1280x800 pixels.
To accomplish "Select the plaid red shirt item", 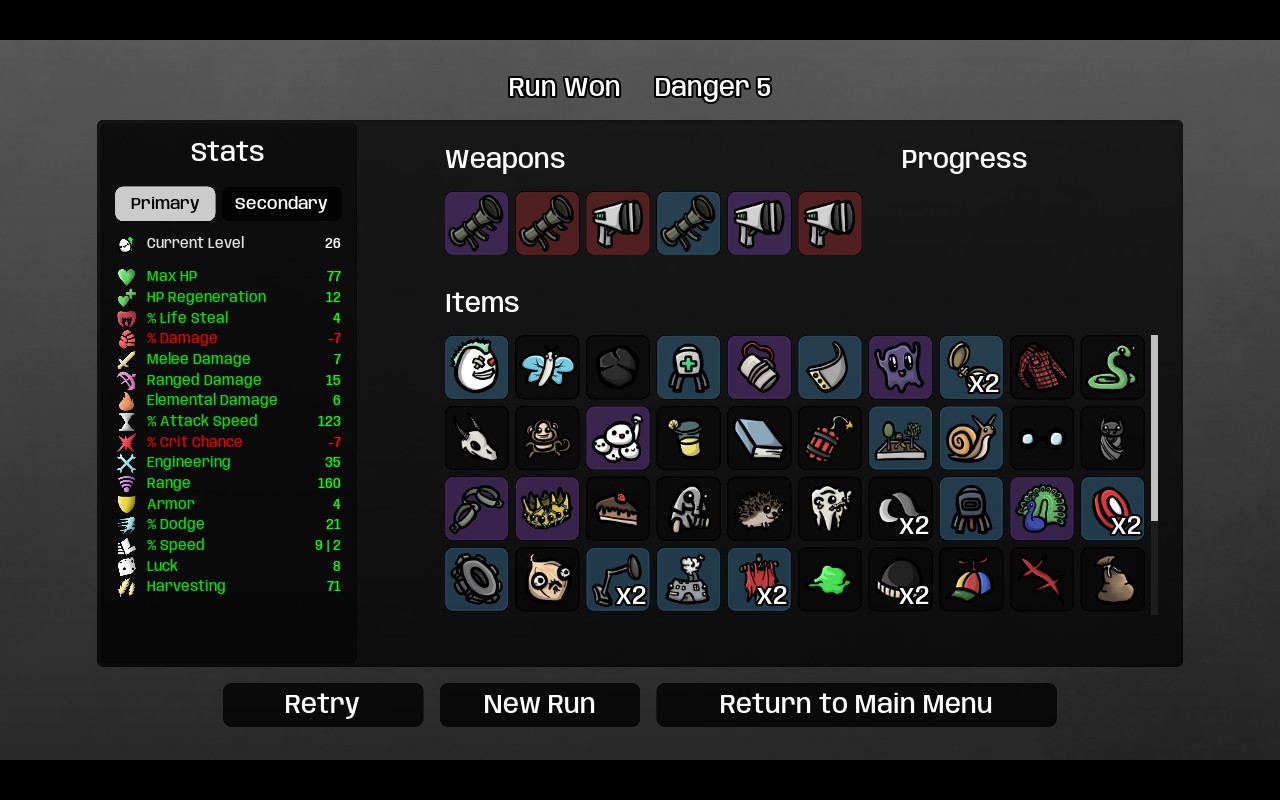I will tap(1042, 367).
